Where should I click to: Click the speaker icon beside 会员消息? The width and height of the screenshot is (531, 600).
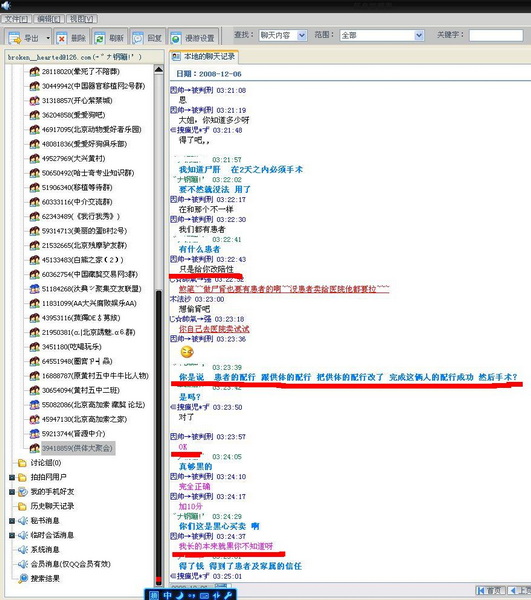(x=23, y=564)
